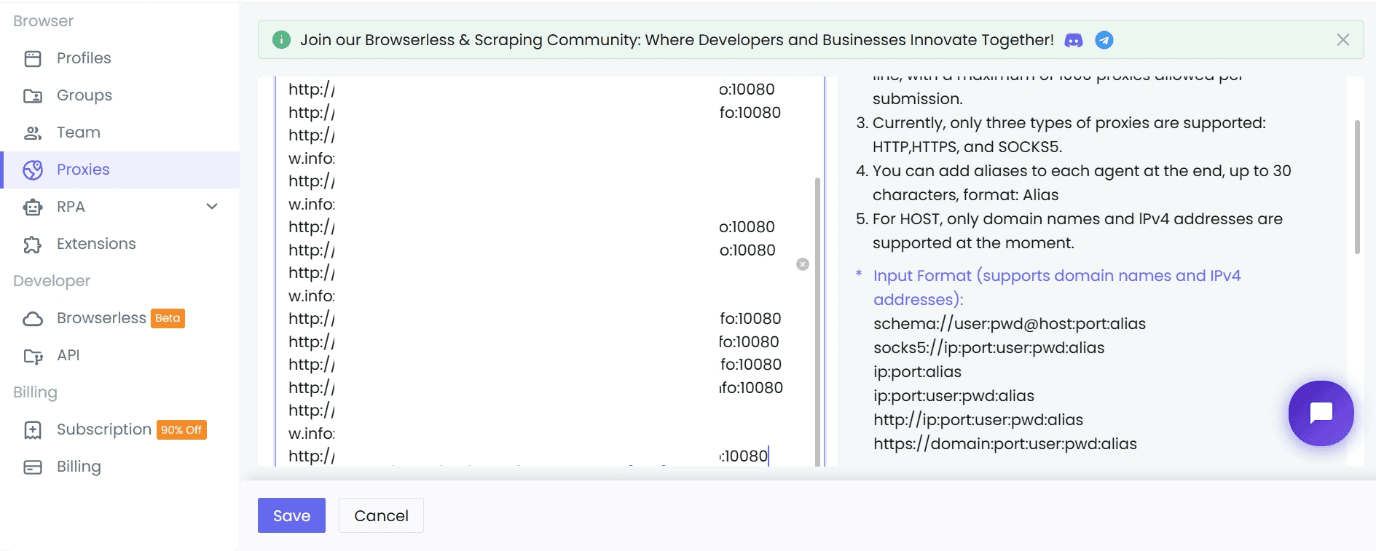Open Profiles section
The image size is (1376, 551).
pyautogui.click(x=84, y=58)
